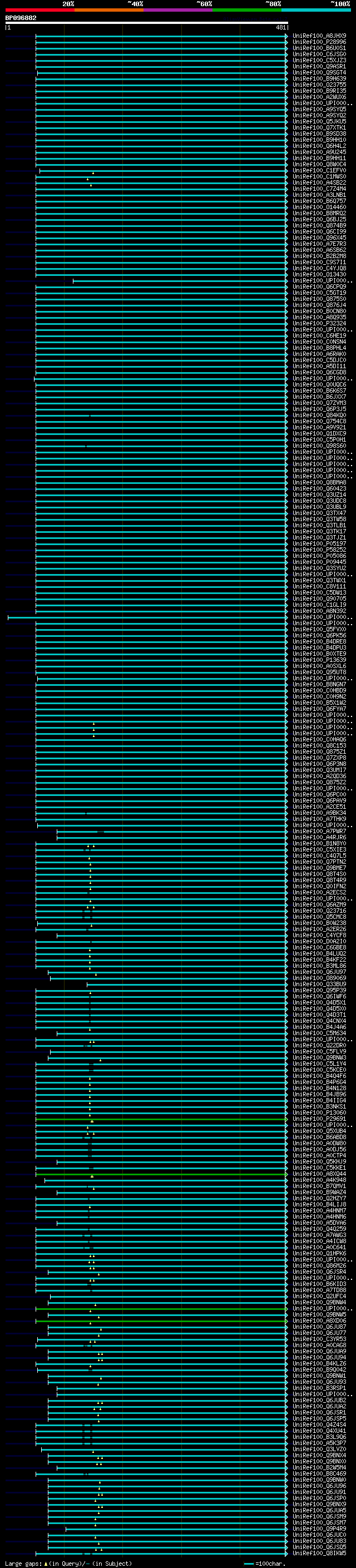
Task: Click the alignment bar for UniRef100_P28996
Action: tap(161, 43)
